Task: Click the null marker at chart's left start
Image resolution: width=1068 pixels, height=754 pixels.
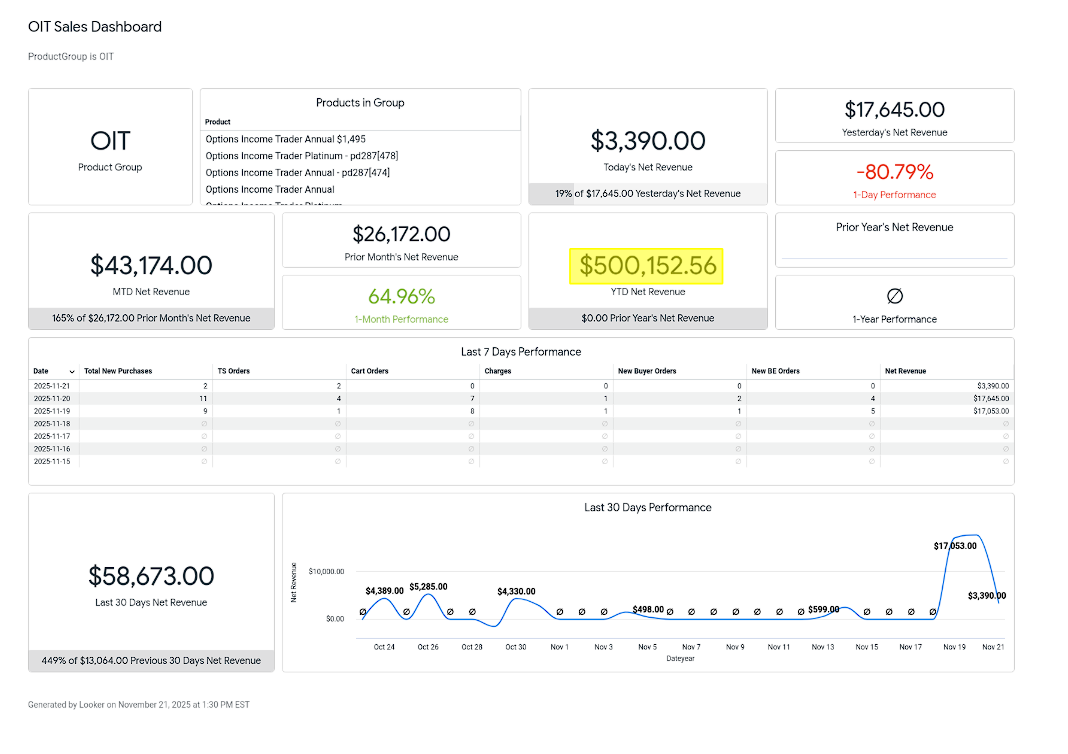Action: 362,612
